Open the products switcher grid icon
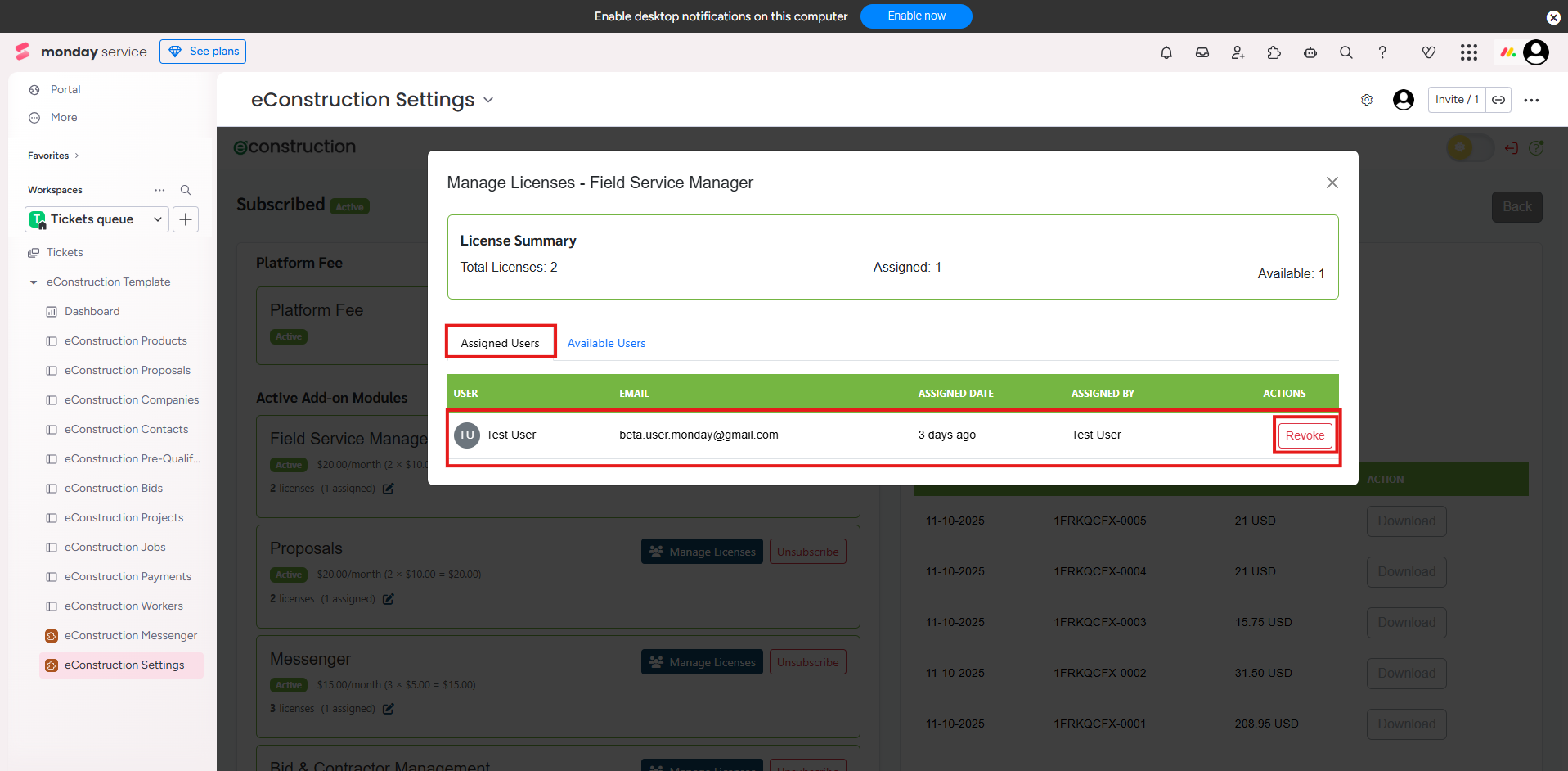 1469,52
